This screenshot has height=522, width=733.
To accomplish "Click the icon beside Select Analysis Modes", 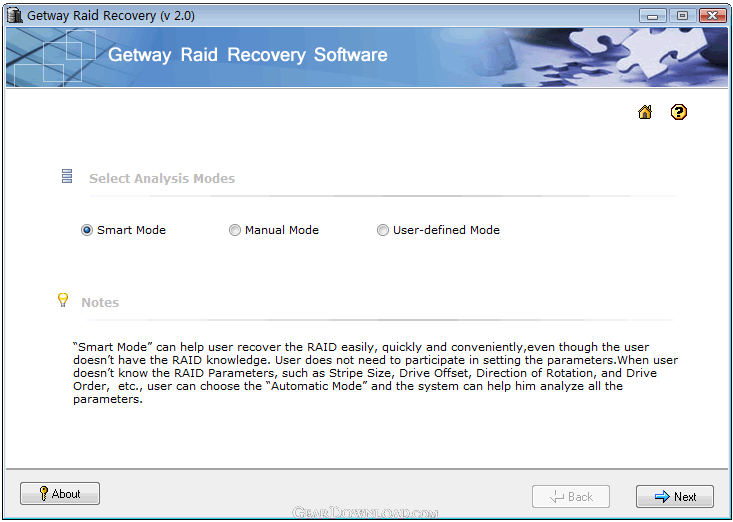I will pyautogui.click(x=67, y=177).
